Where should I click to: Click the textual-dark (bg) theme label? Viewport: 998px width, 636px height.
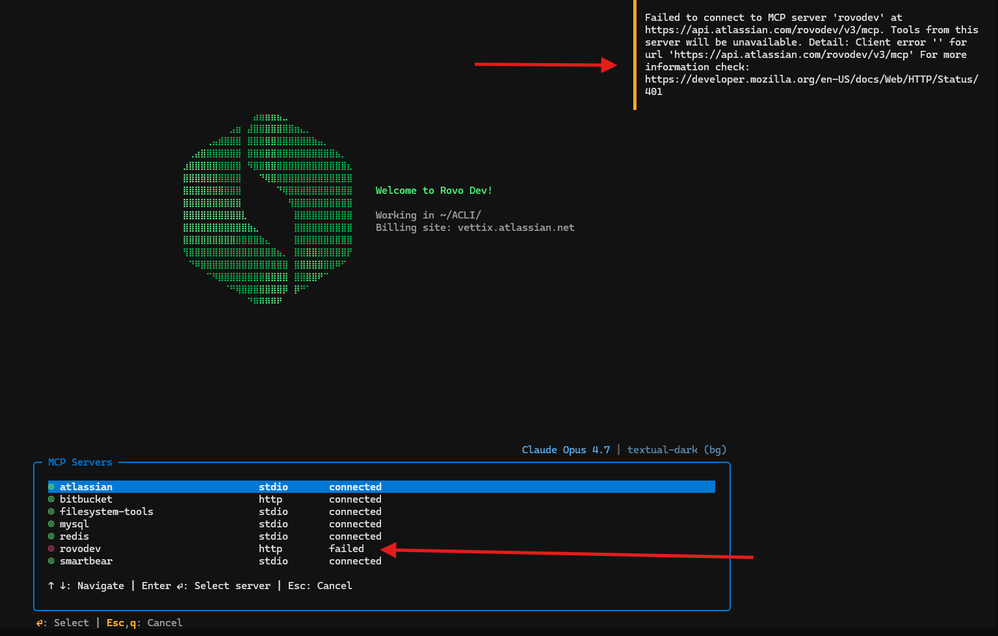point(677,450)
